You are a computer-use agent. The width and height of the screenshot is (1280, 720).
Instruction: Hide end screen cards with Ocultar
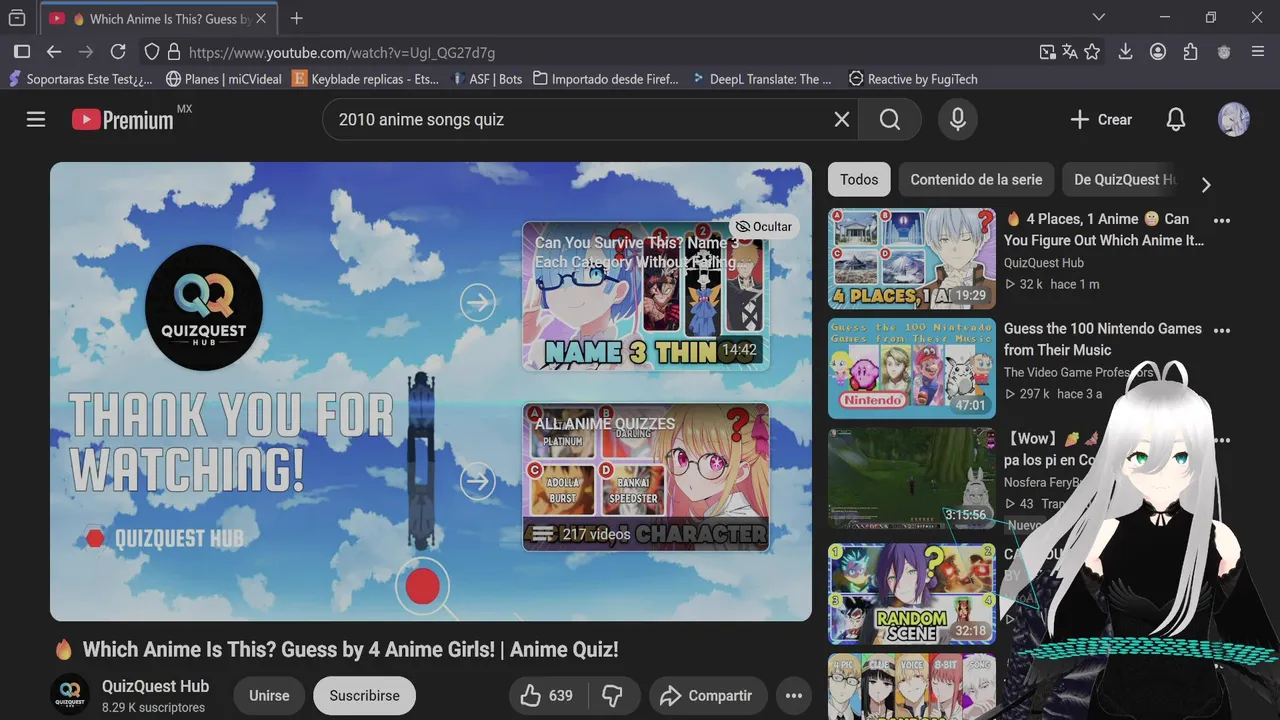764,226
